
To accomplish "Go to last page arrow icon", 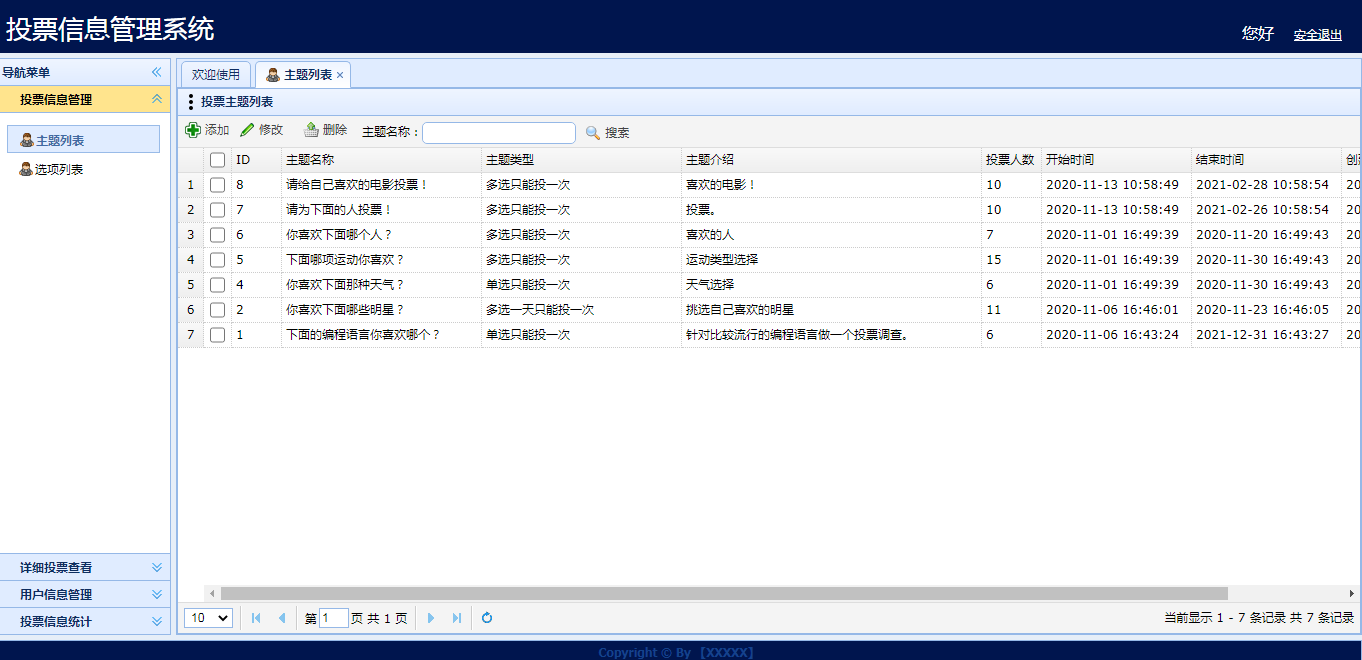I will tap(457, 618).
